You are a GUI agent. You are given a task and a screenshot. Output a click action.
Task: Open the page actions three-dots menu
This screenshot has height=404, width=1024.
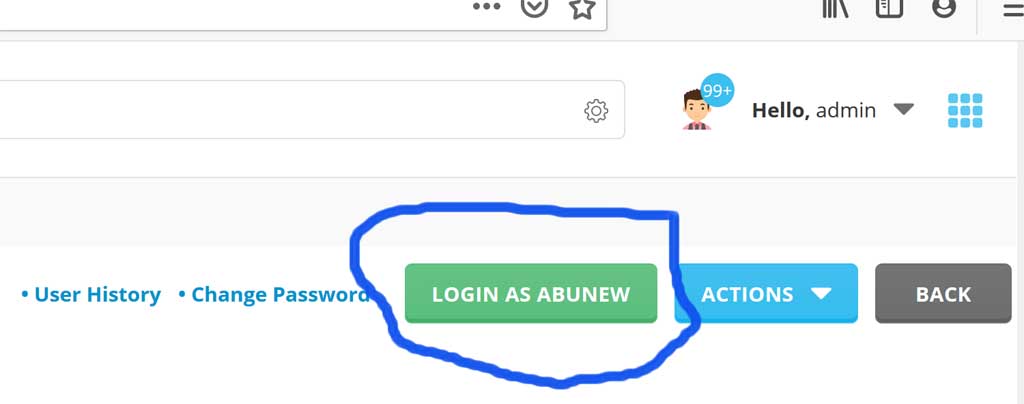pyautogui.click(x=487, y=7)
